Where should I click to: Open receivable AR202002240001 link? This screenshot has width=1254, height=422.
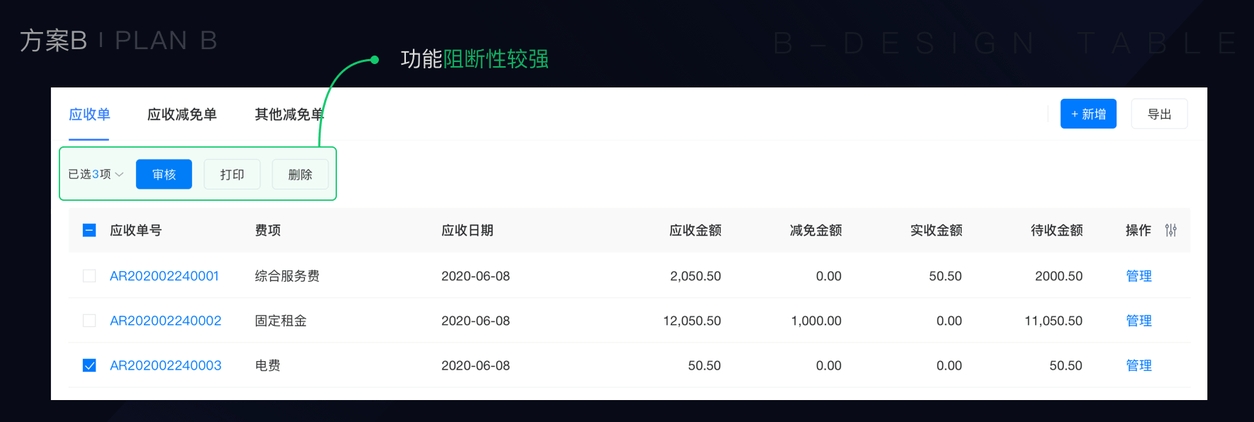[x=164, y=276]
